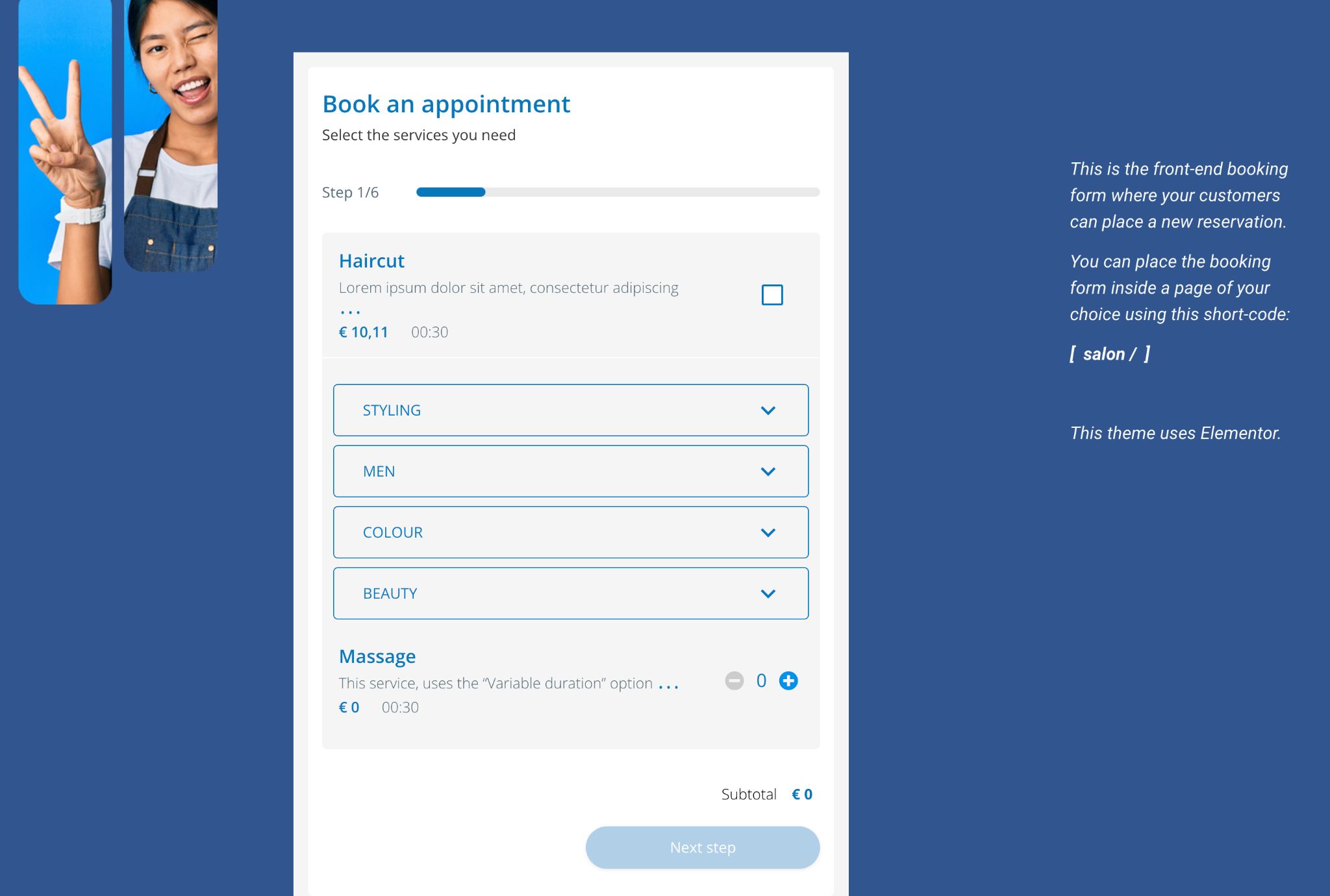Click the COLOUR dropdown chevron arrow

click(770, 532)
